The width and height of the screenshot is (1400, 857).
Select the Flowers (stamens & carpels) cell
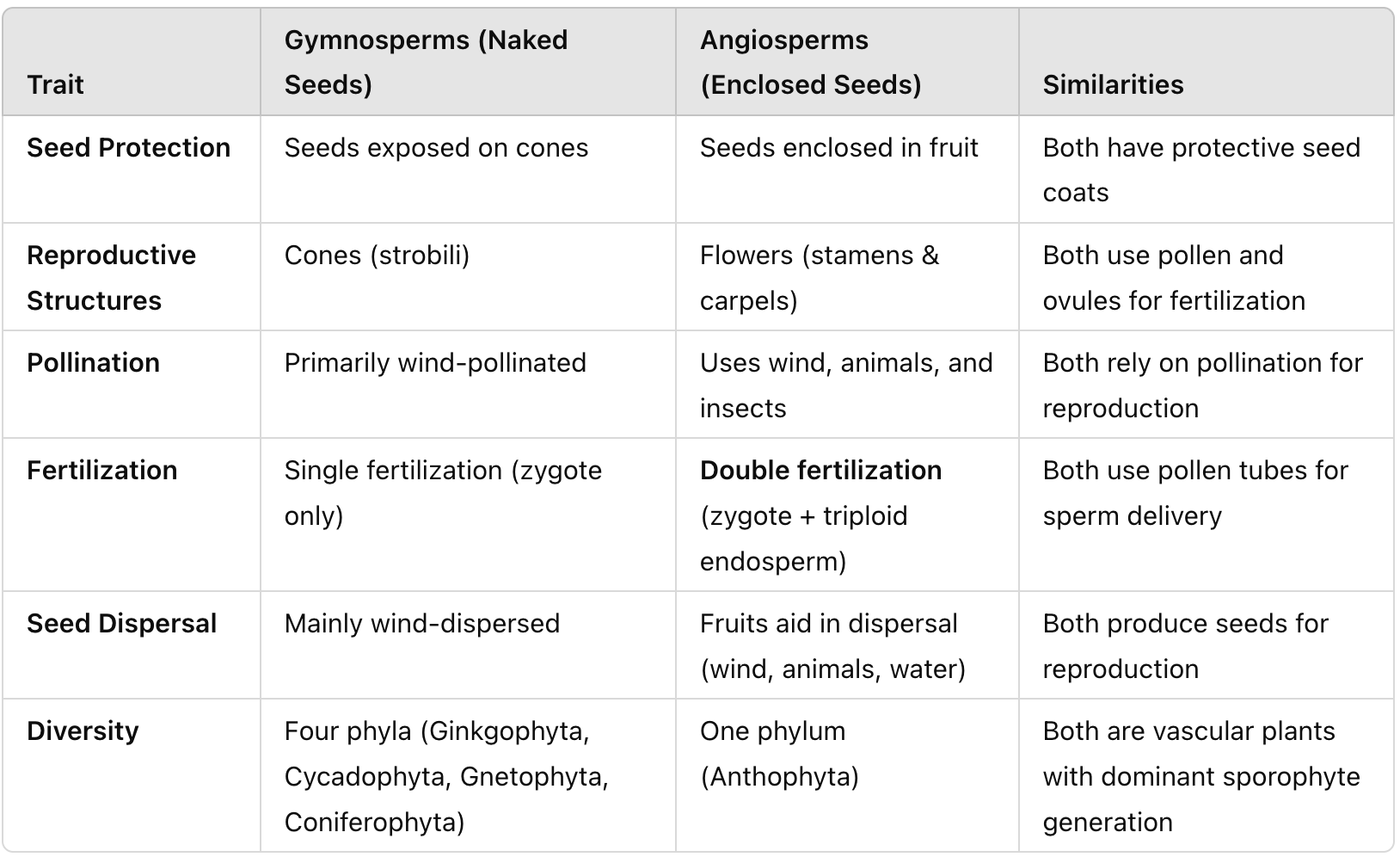[x=819, y=277]
